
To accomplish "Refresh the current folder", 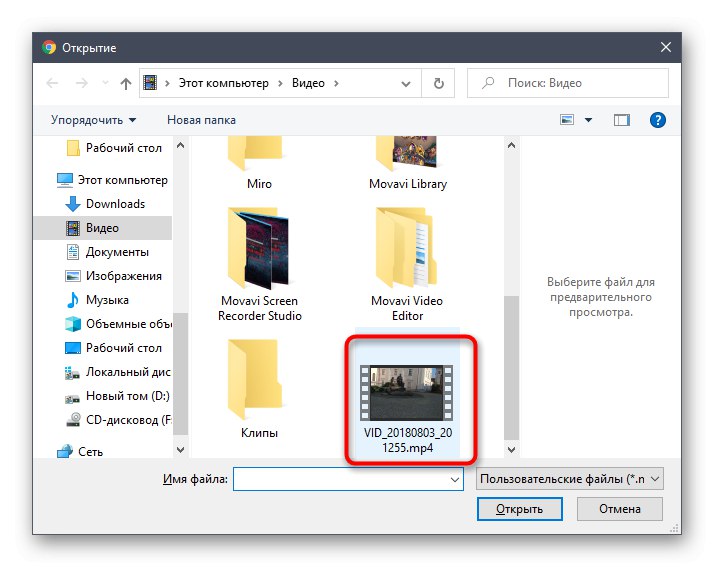I will (439, 83).
